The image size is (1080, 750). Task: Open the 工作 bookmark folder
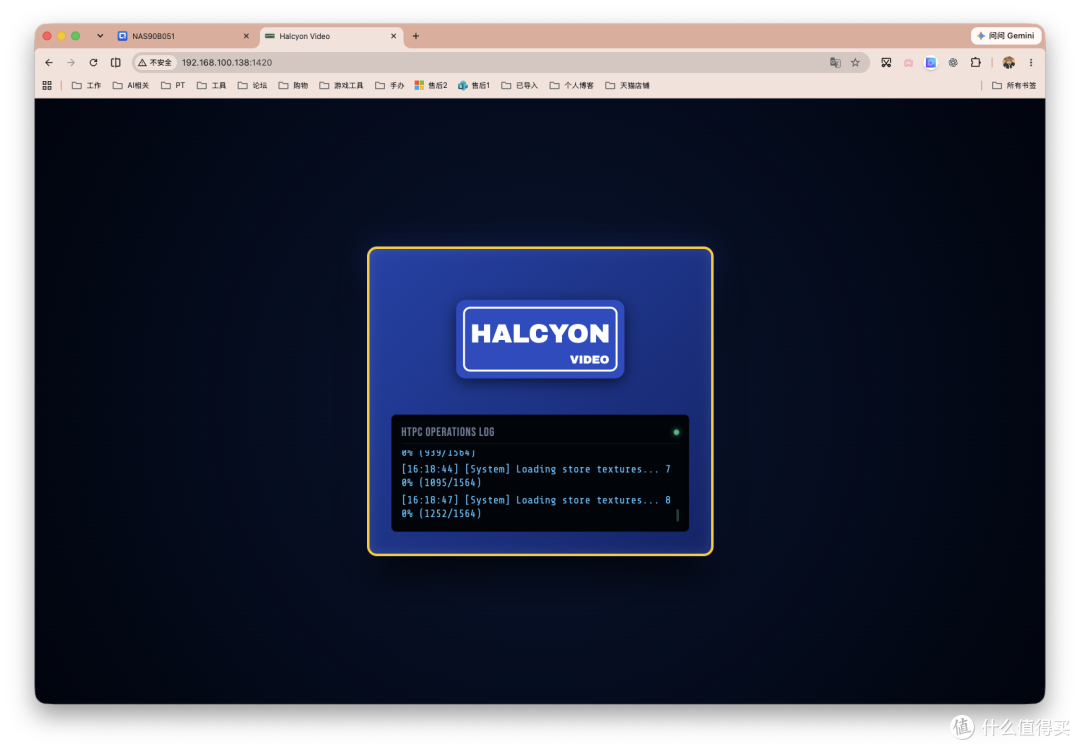pos(86,85)
